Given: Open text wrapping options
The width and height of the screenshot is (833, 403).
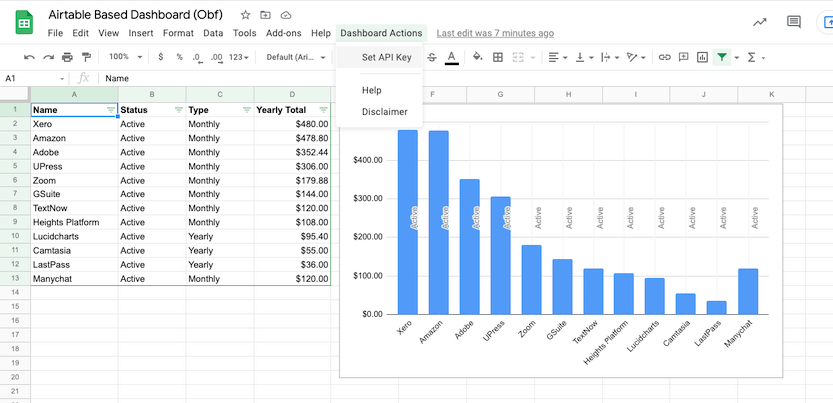Looking at the screenshot, I should click(x=609, y=57).
